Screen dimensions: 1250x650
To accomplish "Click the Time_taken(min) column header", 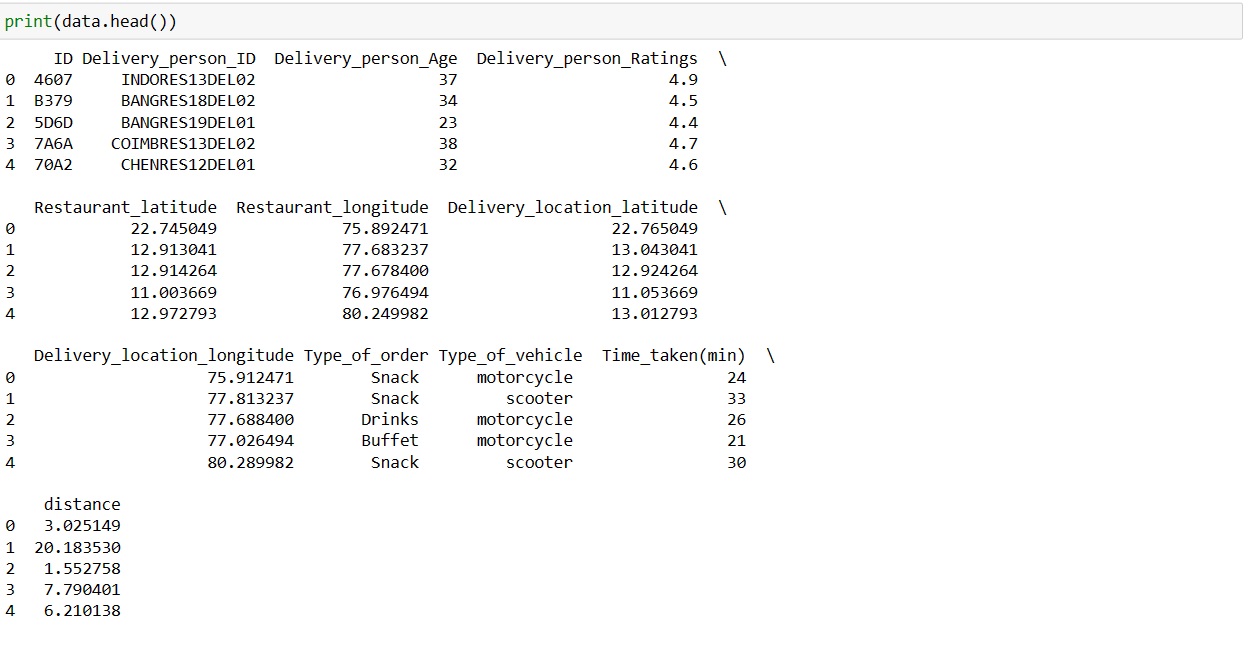I will 674,356.
